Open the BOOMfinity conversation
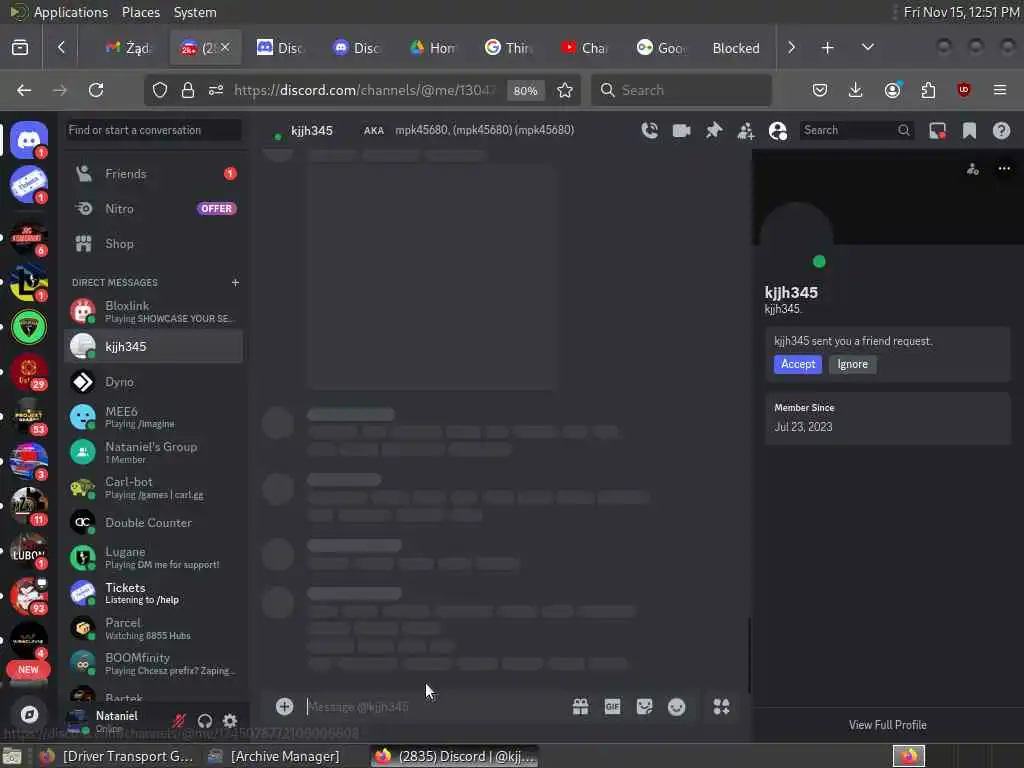 tap(153, 664)
